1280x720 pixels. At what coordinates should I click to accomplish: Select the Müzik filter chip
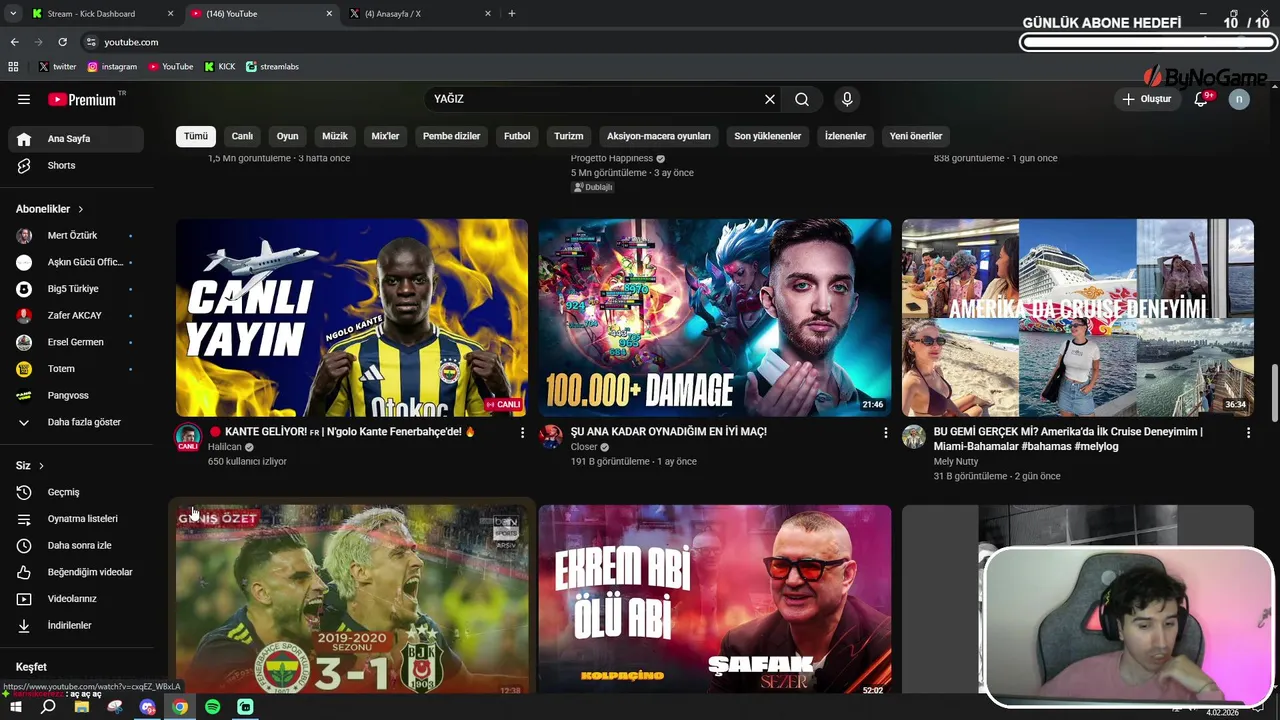pos(335,136)
